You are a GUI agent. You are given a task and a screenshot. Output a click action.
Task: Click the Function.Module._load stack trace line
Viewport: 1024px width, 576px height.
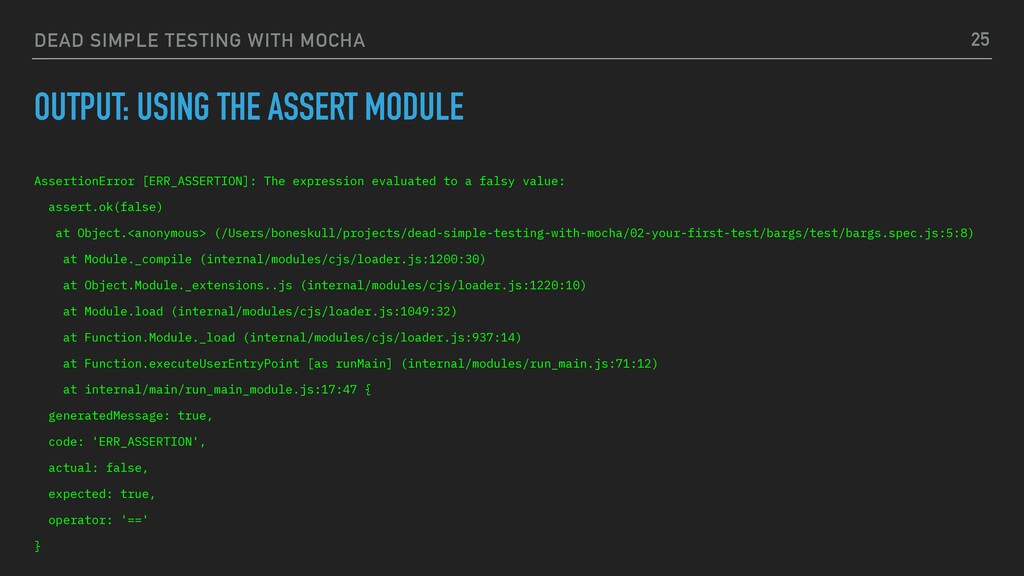click(292, 338)
